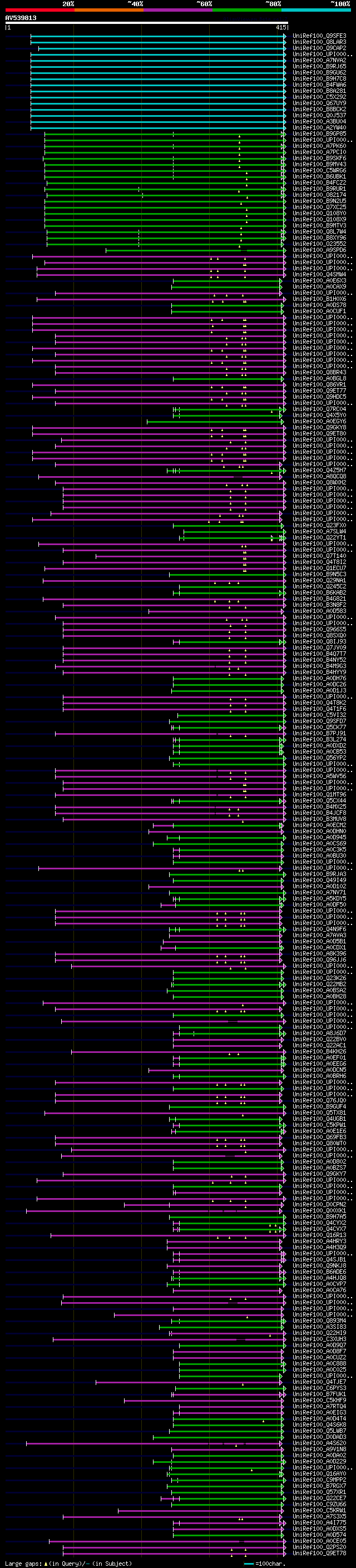Select UniRef100_O23552 label
Screen dimensions: 356x1568
tap(319, 244)
